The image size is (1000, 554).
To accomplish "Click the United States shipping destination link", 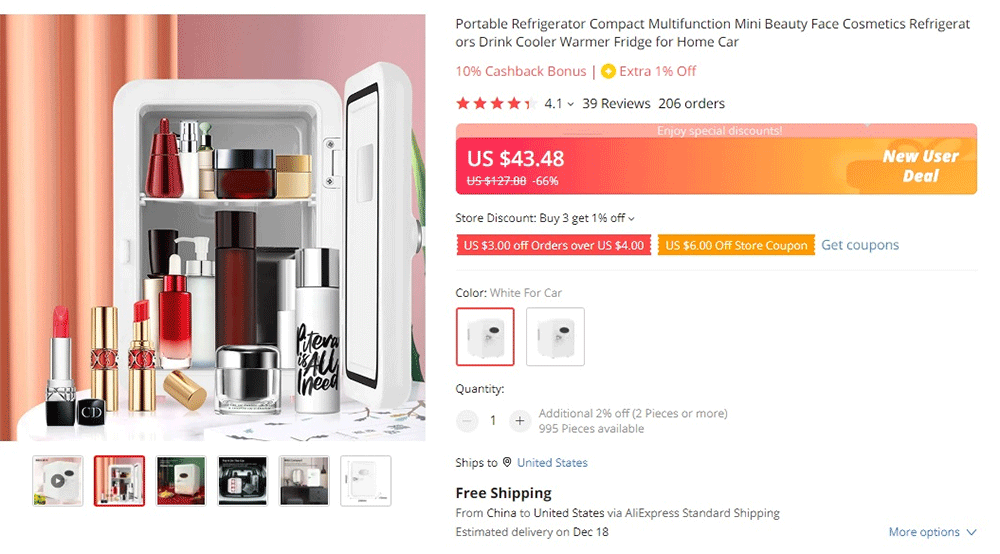I will pyautogui.click(x=552, y=463).
